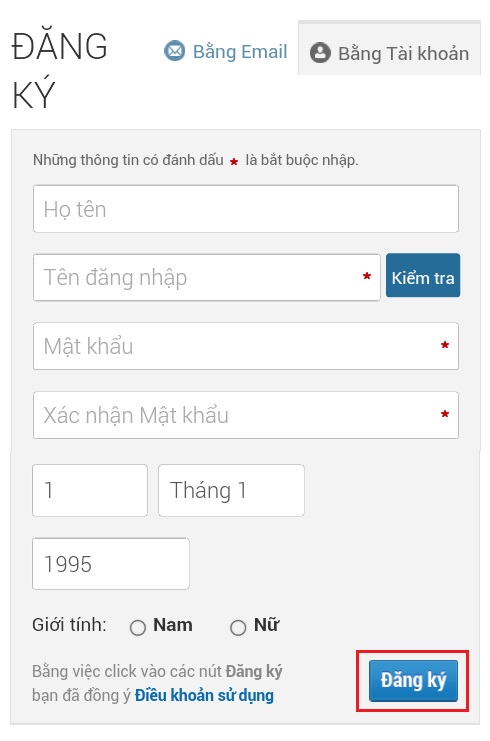Click the blue Đăng ký button
490x741 pixels.
coord(413,681)
